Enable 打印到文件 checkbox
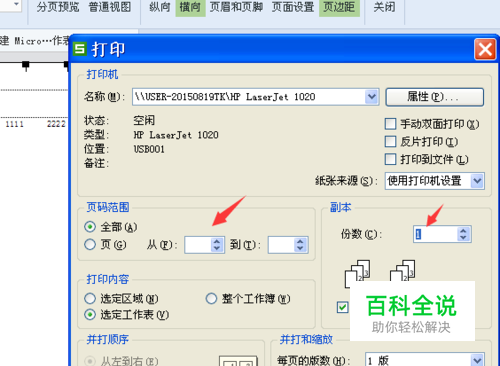The image size is (500, 366). 390,159
